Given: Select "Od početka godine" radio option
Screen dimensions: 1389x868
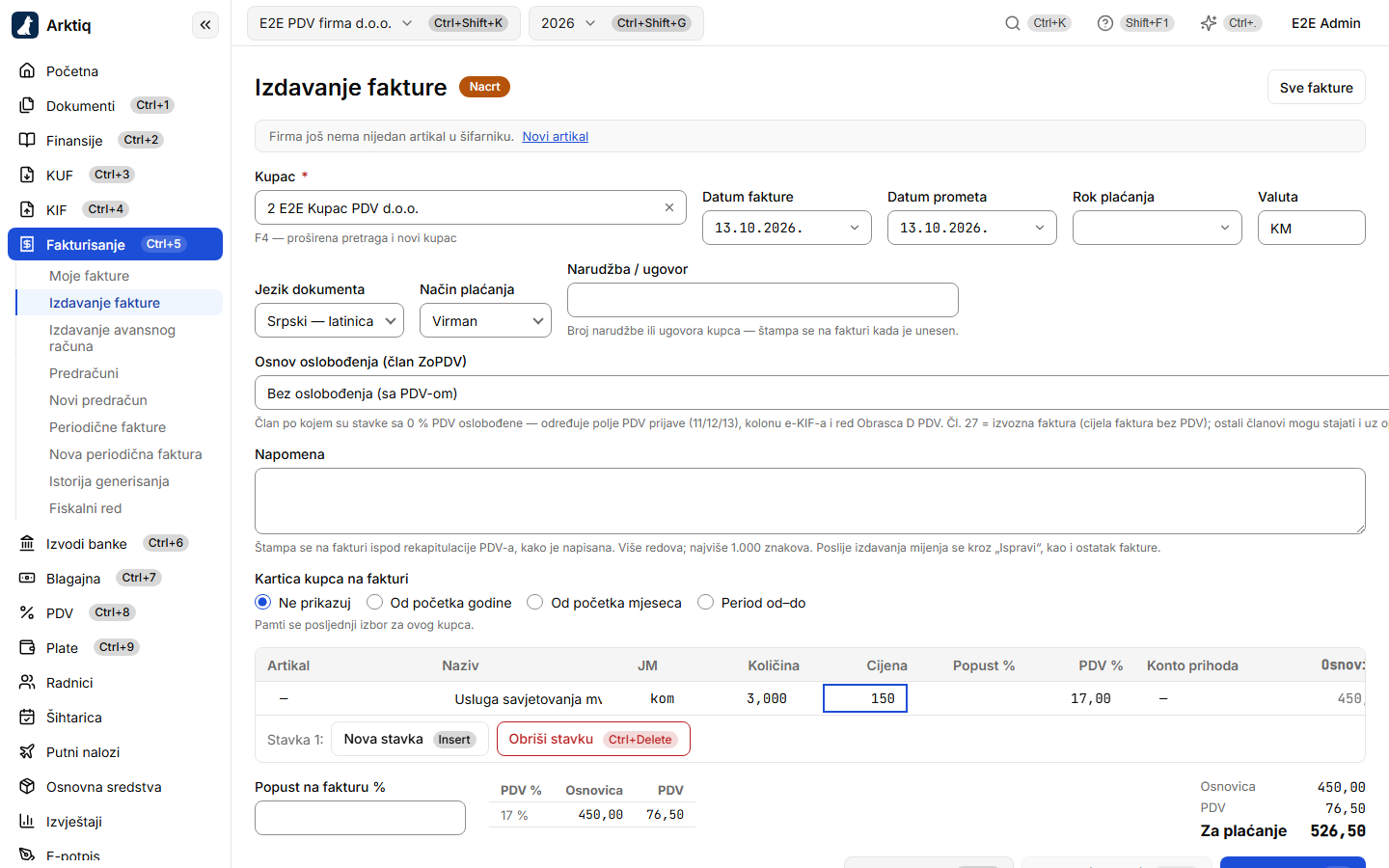Looking at the screenshot, I should point(374,602).
